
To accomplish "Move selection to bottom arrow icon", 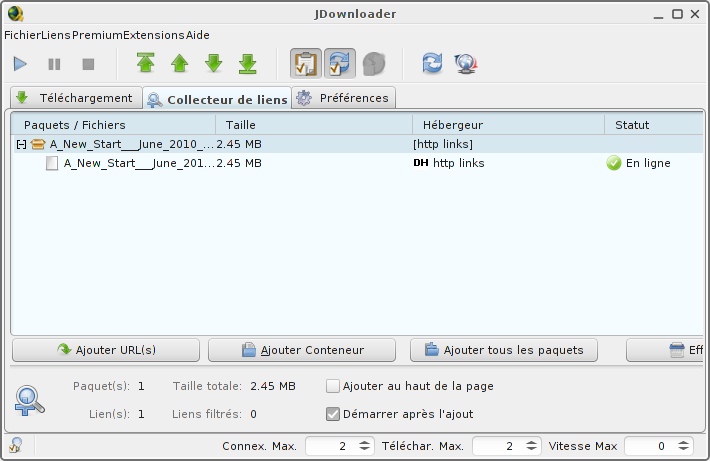I will click(248, 64).
